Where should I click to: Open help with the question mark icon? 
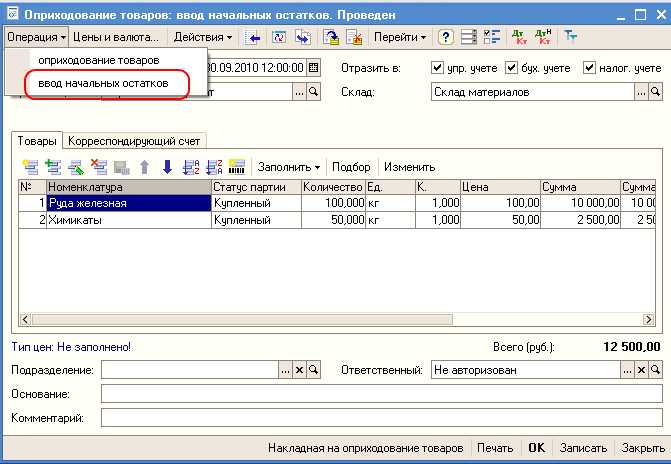445,38
